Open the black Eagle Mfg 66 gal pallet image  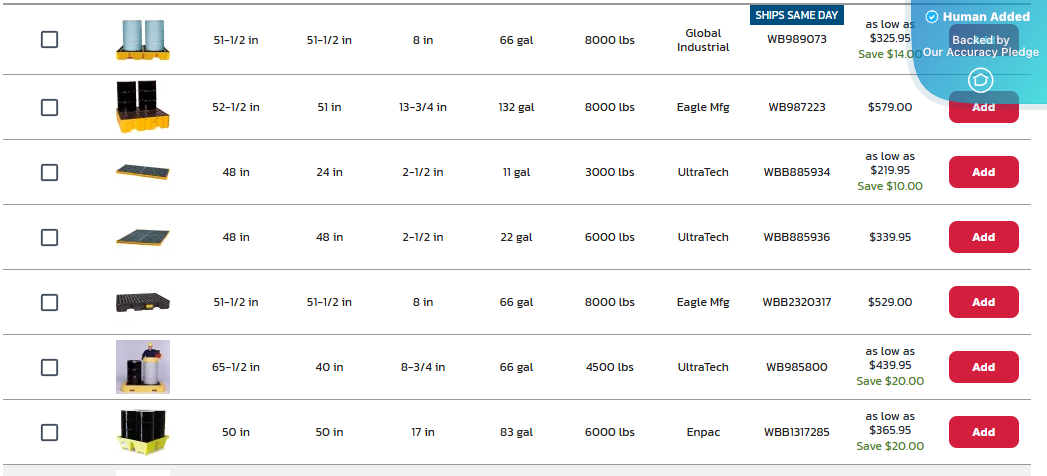pos(143,302)
